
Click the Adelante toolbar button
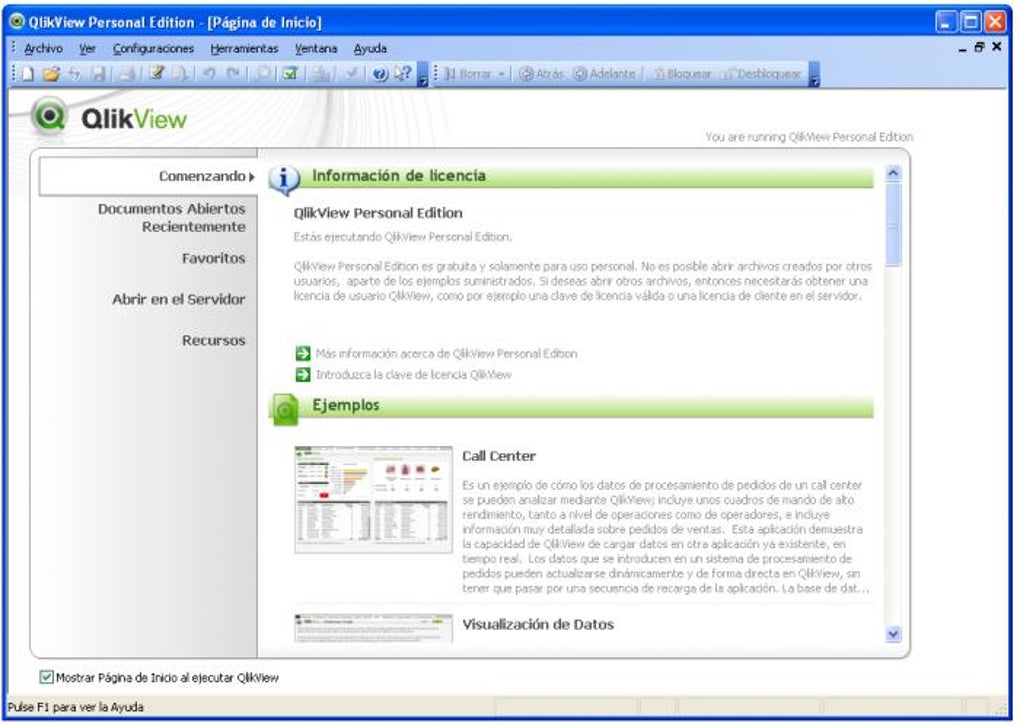[x=604, y=74]
